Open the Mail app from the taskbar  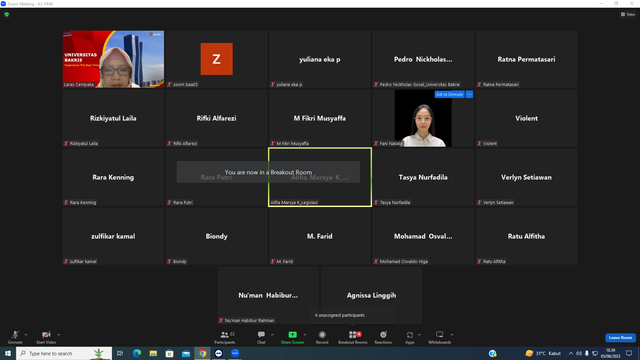186,353
